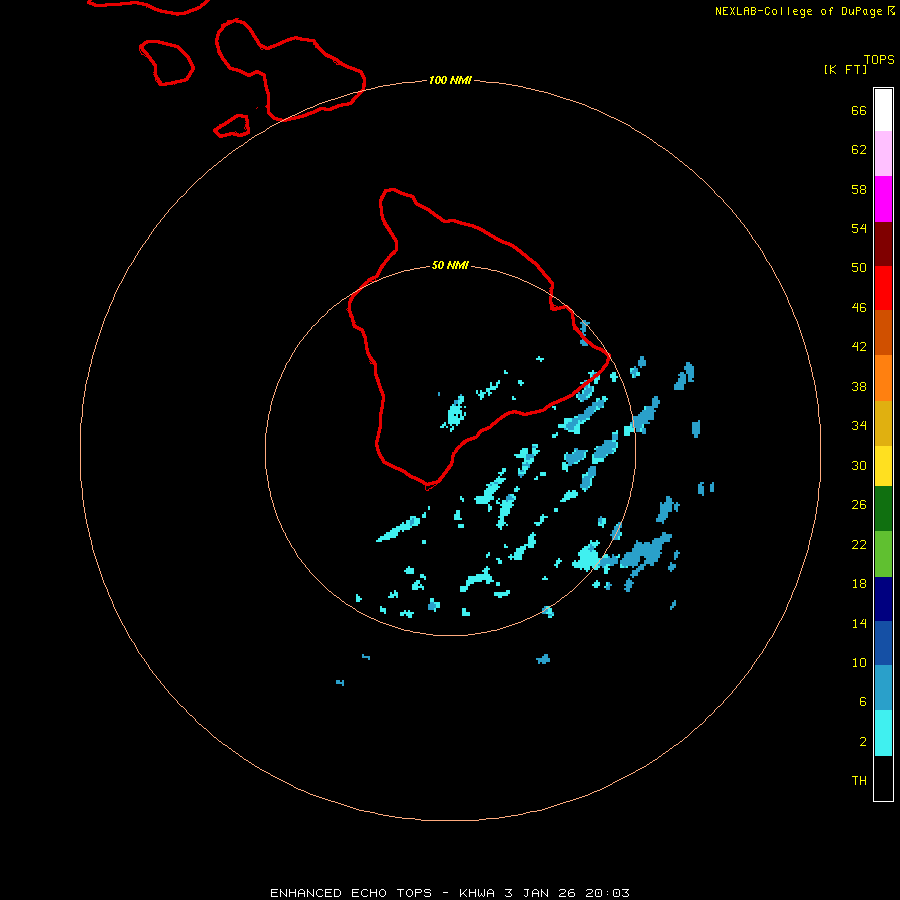900x900 pixels.
Task: Click the magenta 58 K FT legend swatch
Action: (883, 199)
